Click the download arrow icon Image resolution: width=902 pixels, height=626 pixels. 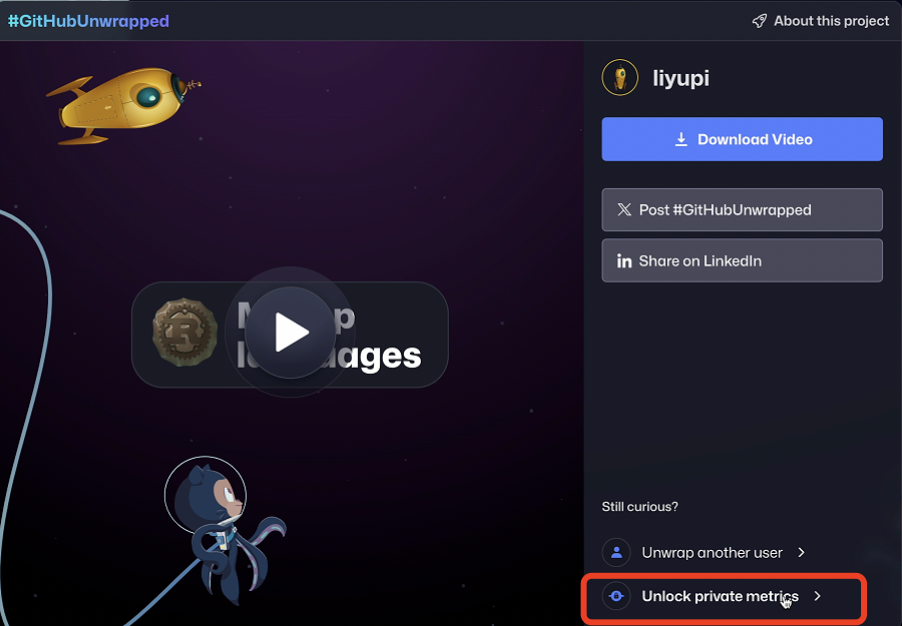(x=681, y=139)
